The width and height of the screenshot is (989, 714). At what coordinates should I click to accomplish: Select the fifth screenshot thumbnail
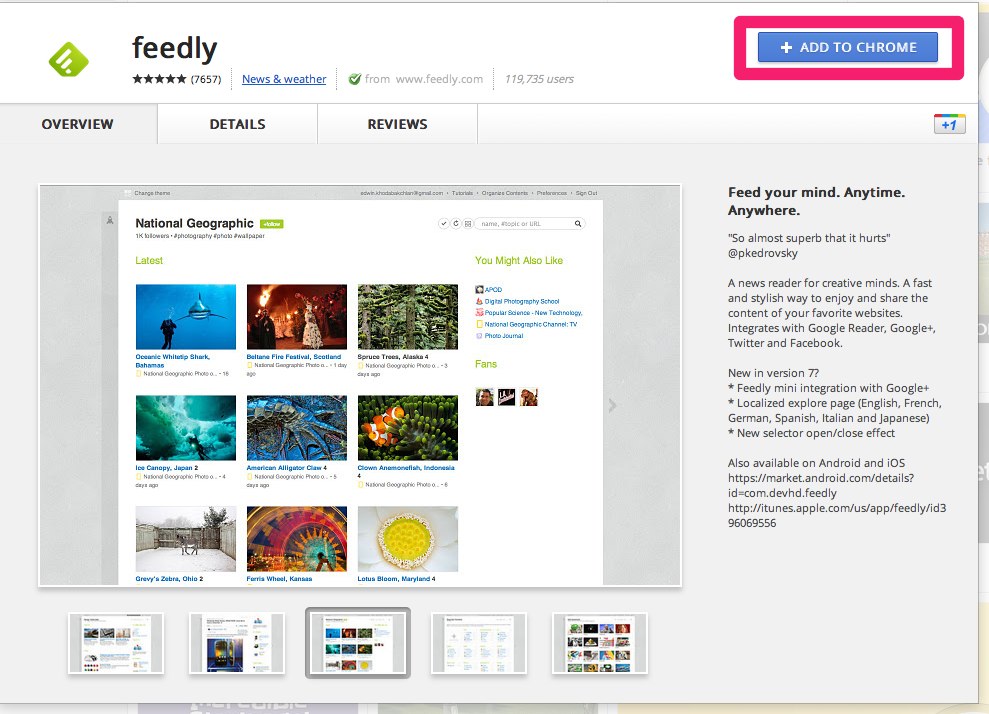[x=599, y=643]
